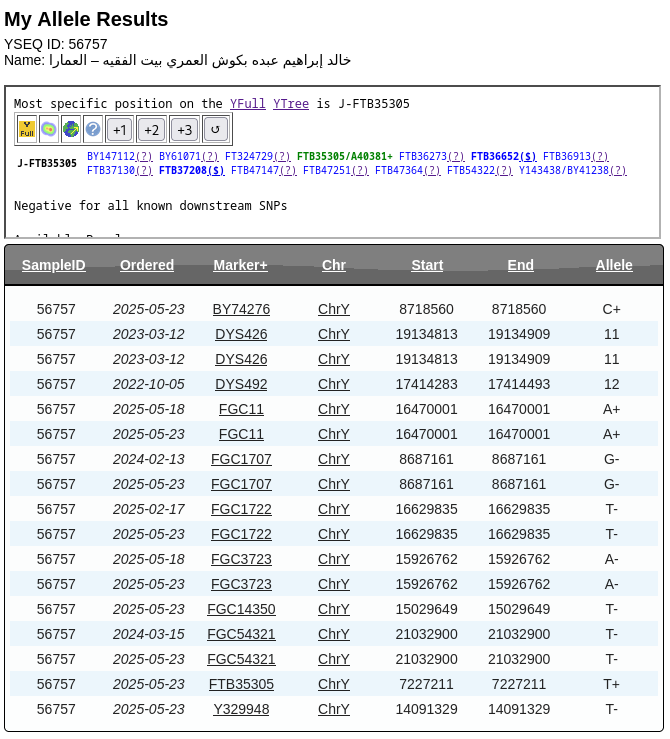Open the YFull link

click(x=248, y=104)
